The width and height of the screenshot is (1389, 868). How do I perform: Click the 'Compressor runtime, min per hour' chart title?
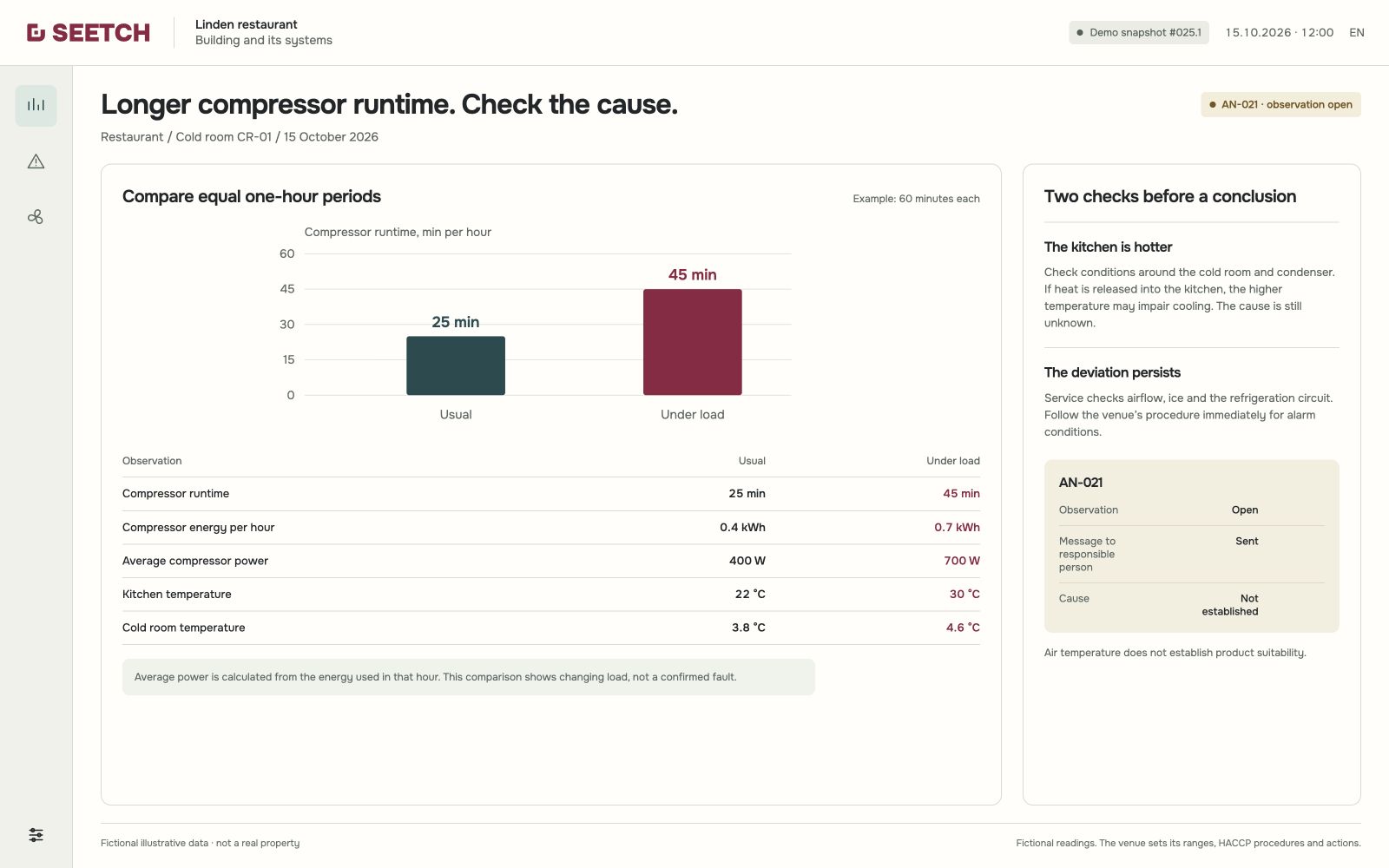[x=398, y=233]
